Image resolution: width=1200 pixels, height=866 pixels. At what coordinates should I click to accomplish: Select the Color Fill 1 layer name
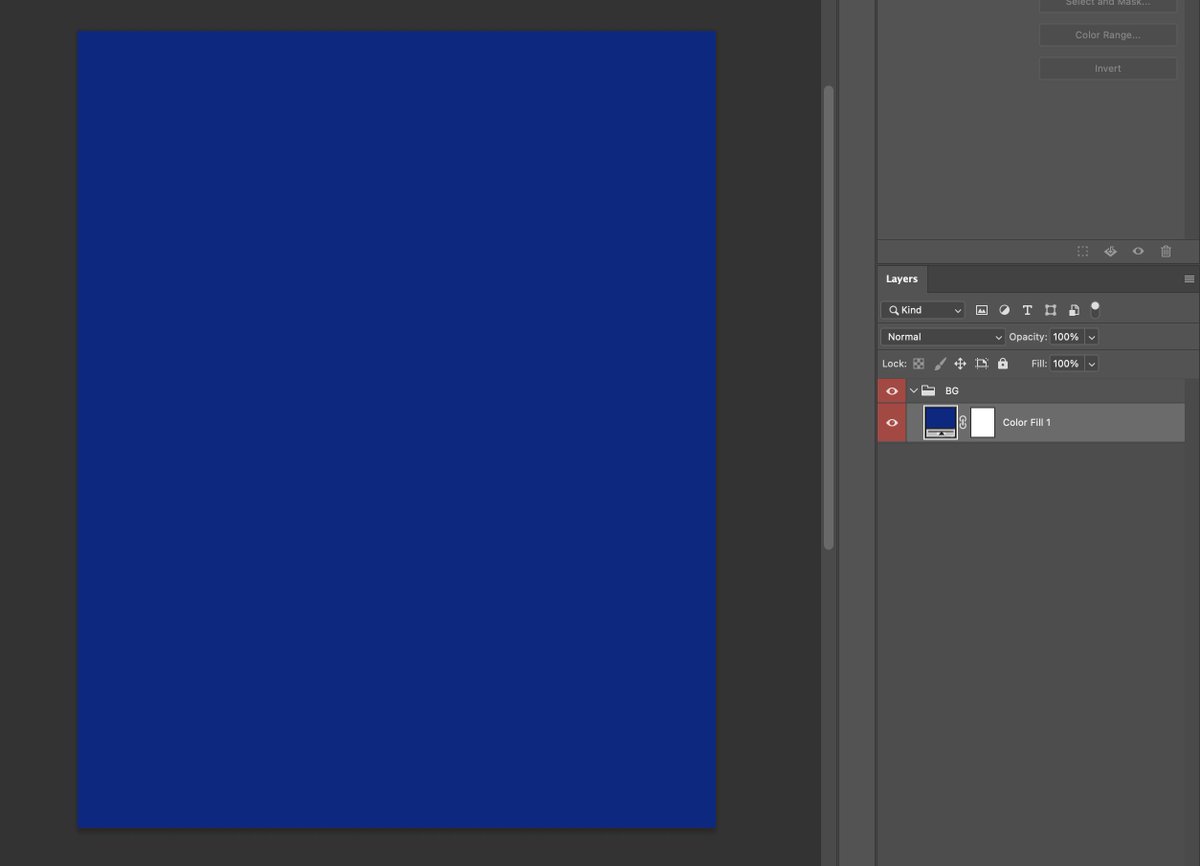coord(1027,423)
